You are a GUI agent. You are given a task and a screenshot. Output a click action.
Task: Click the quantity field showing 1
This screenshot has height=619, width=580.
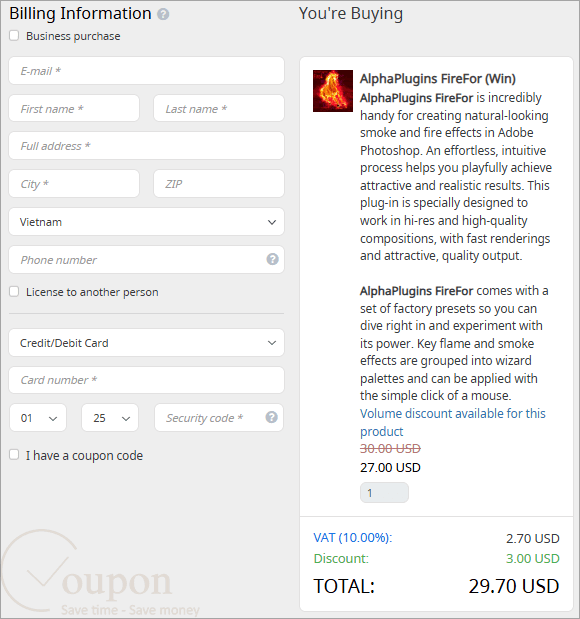point(384,493)
